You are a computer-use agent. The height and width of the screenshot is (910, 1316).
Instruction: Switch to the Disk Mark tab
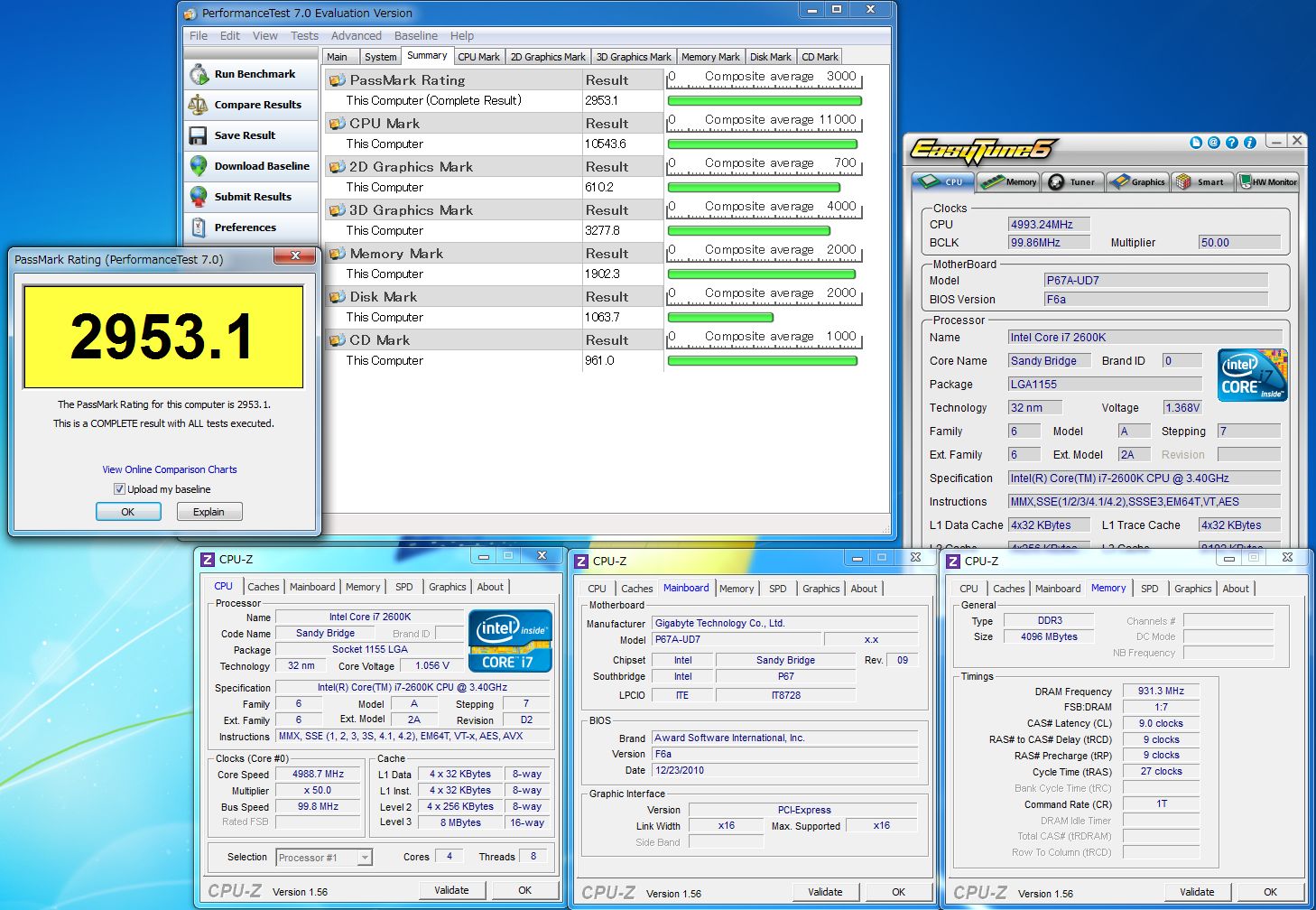point(770,57)
